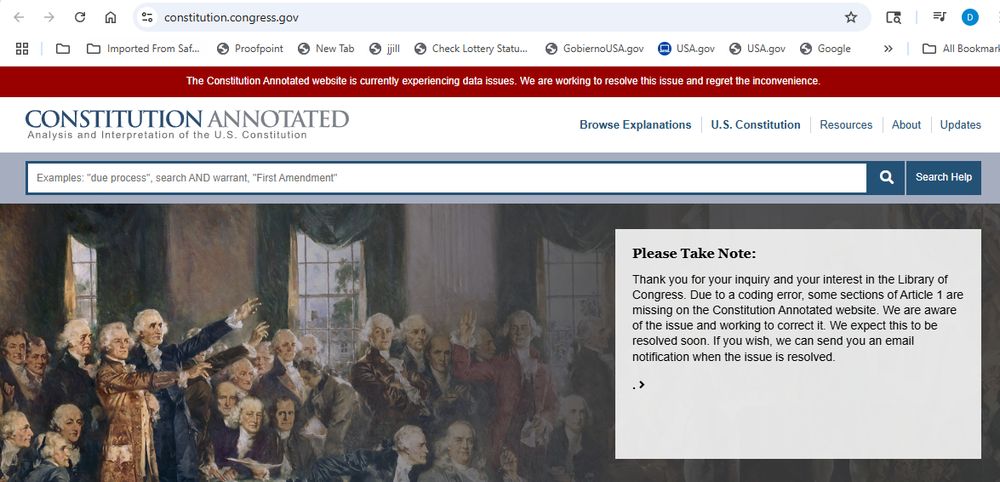Image resolution: width=1000 pixels, height=482 pixels.
Task: Open the Imported From Safari bookmark folder
Action: tap(143, 48)
